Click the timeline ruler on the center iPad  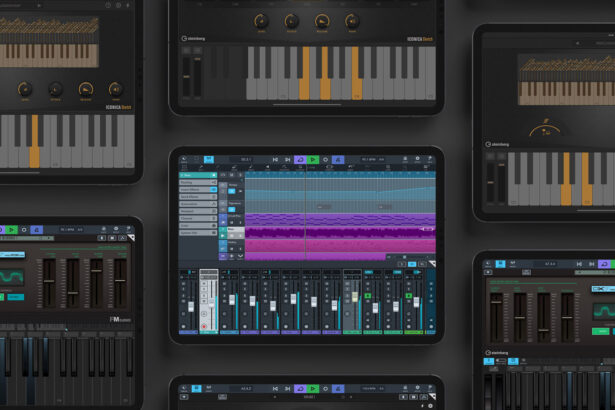(x=340, y=175)
